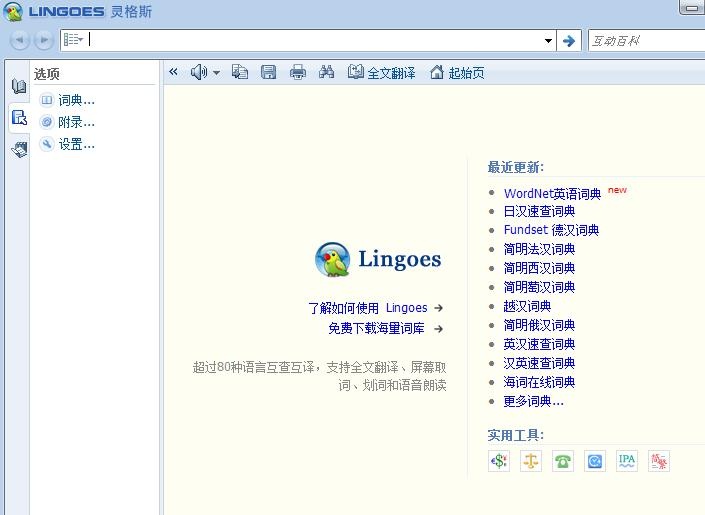Open the index list icon in search box
The image size is (705, 515).
coord(73,40)
